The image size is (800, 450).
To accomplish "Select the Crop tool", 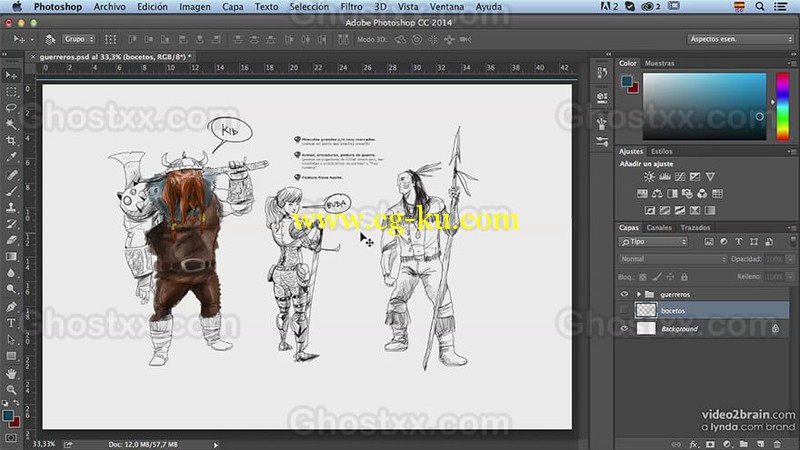I will (x=11, y=141).
